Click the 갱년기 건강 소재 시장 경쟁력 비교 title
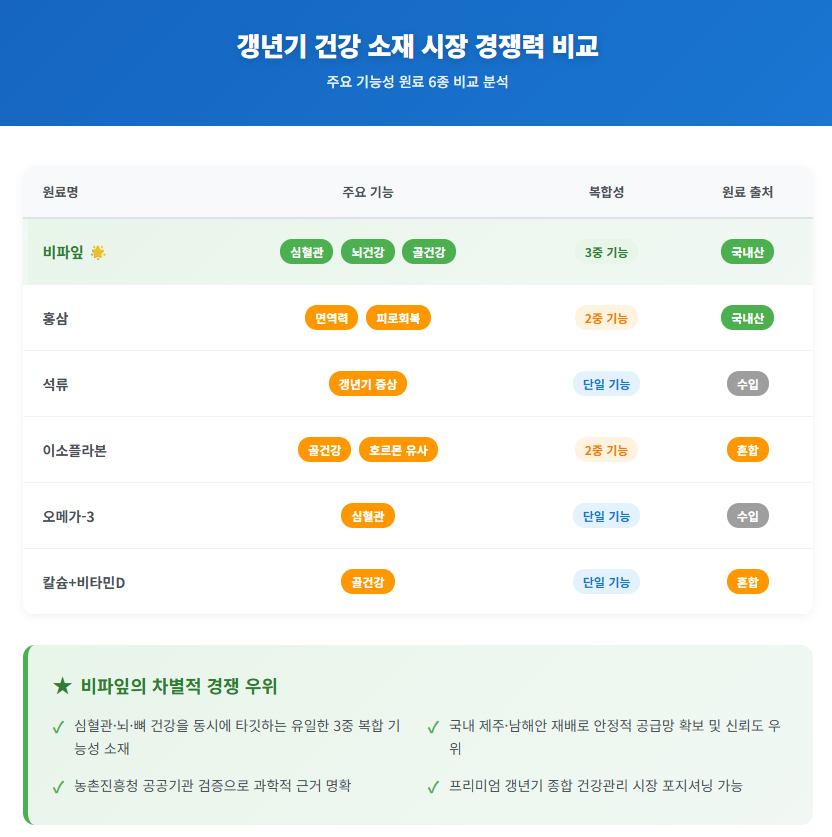The width and height of the screenshot is (832, 837). (x=416, y=46)
